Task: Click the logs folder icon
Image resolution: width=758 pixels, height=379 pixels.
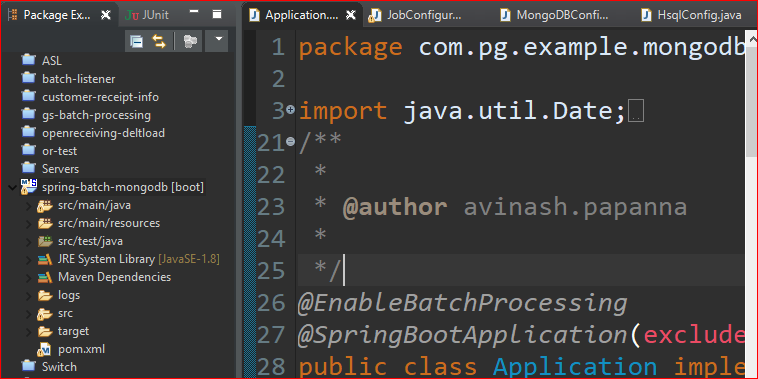Action: click(45, 295)
